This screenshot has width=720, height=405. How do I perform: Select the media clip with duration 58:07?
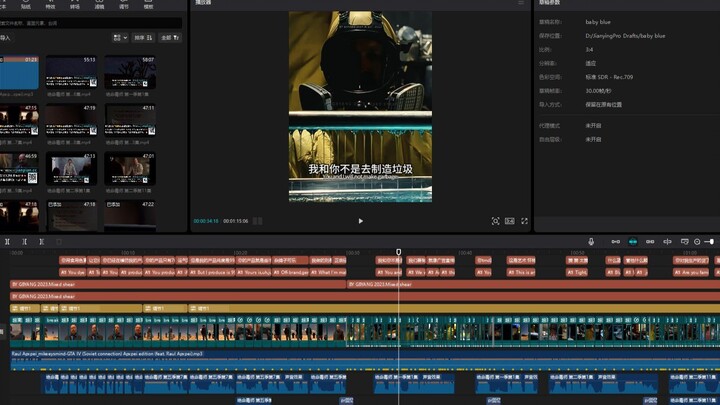click(130, 73)
